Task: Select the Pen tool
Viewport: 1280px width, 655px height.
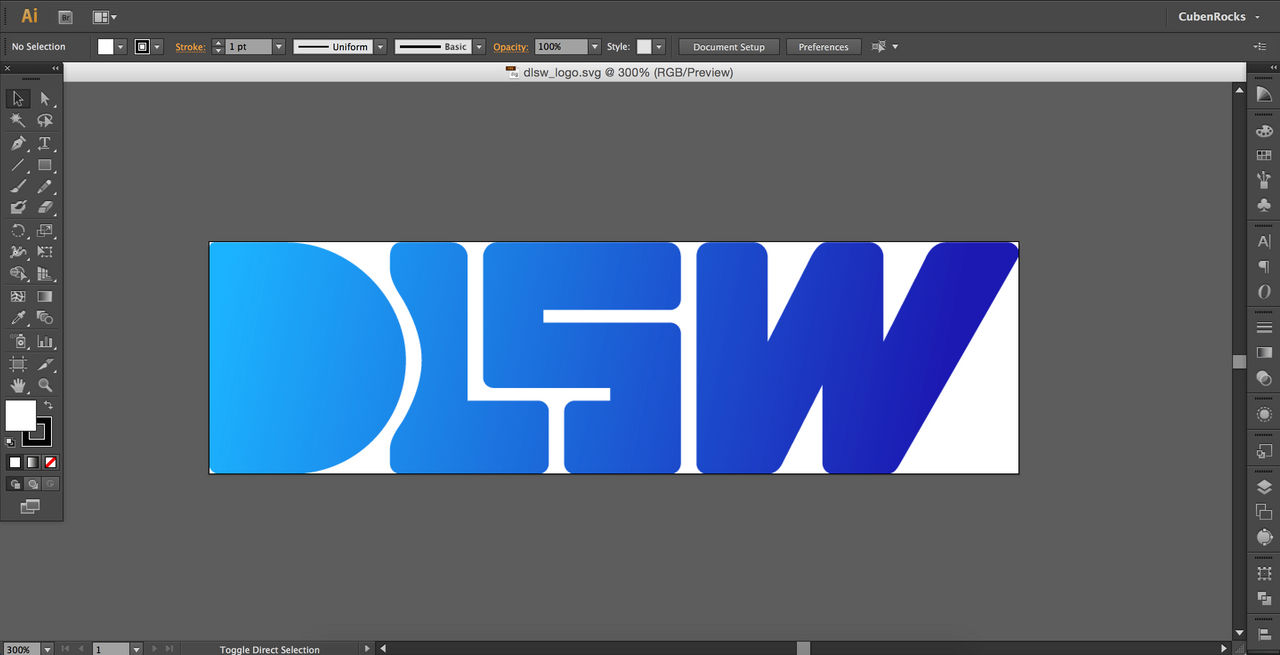Action: click(x=18, y=143)
